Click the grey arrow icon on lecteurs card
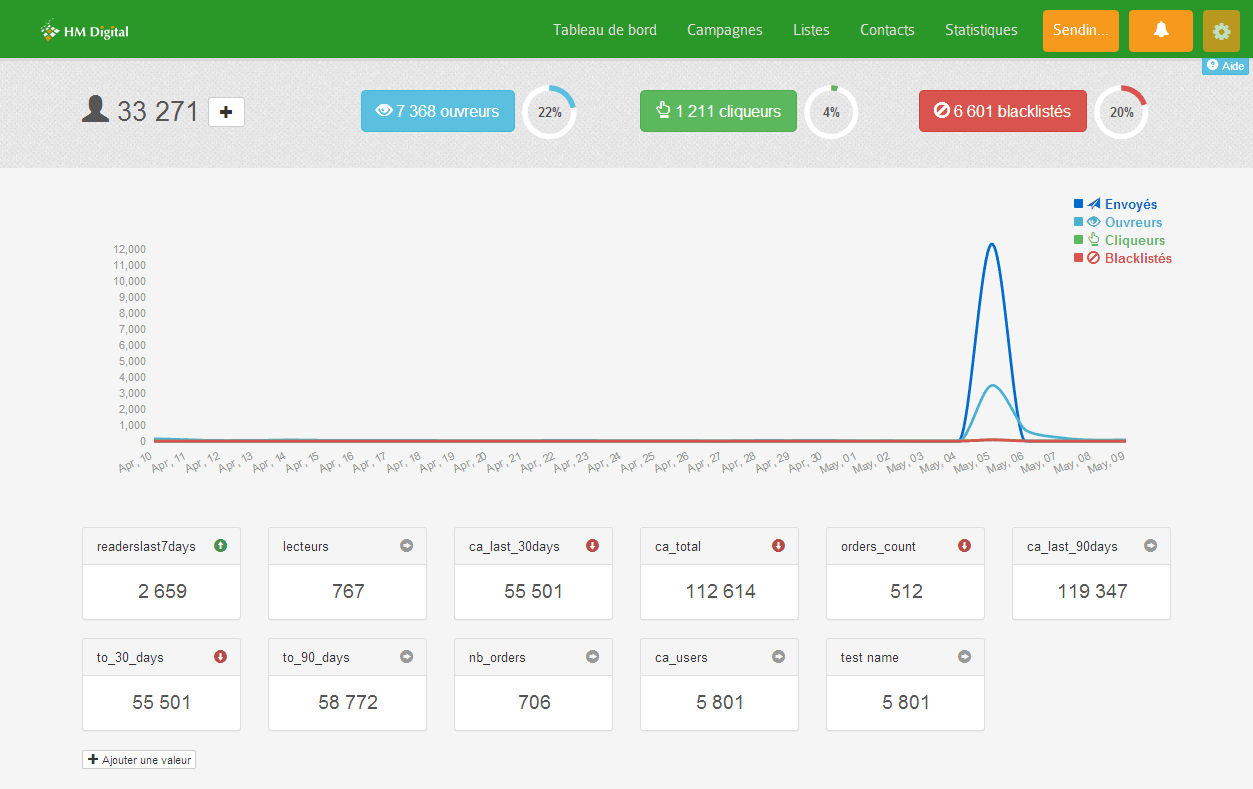 (405, 546)
